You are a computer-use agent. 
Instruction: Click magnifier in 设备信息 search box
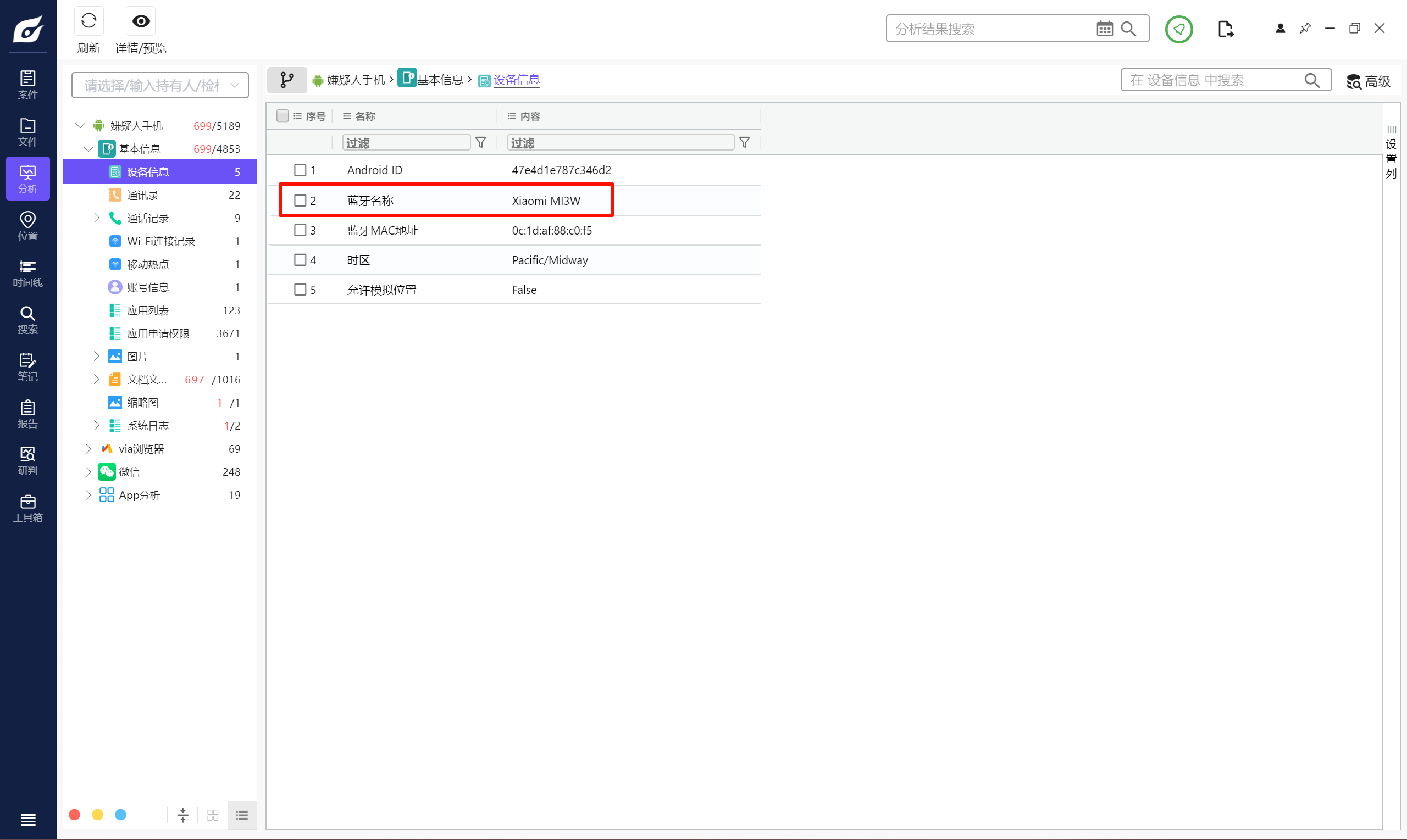[1312, 80]
